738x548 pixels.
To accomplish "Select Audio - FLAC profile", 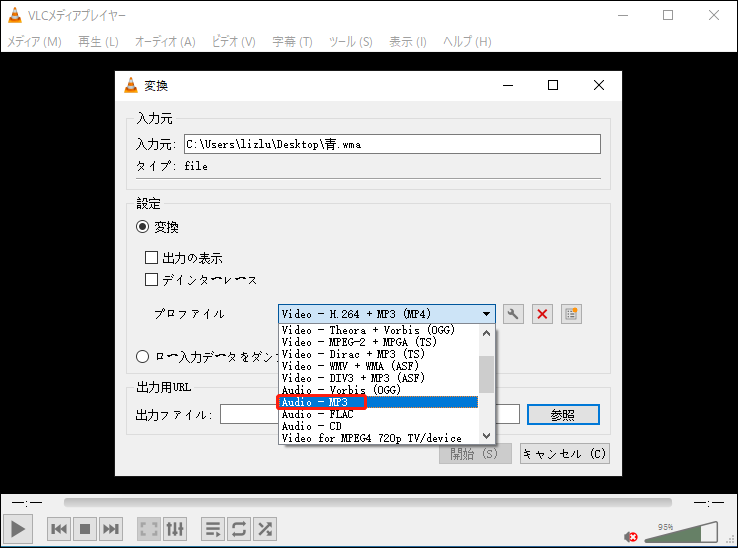I will (x=379, y=414).
